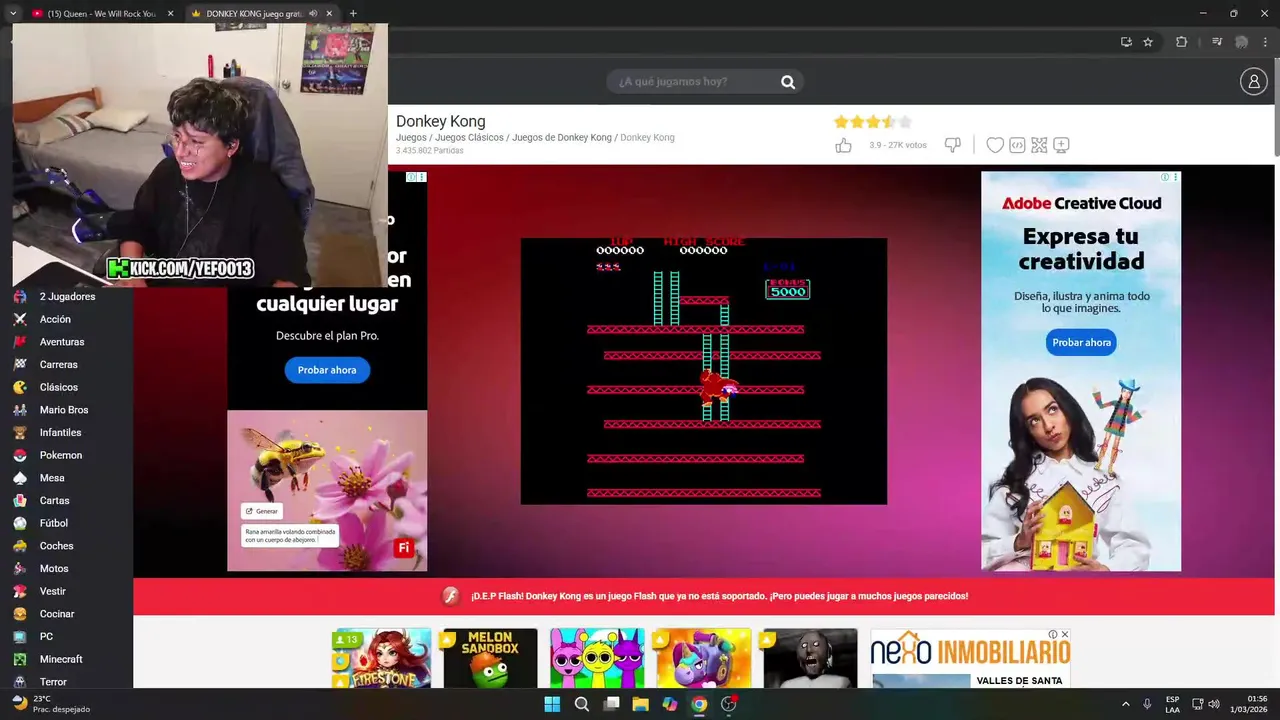Screen dimensions: 1280x720
Task: Open the Motos category
Action: click(x=54, y=569)
